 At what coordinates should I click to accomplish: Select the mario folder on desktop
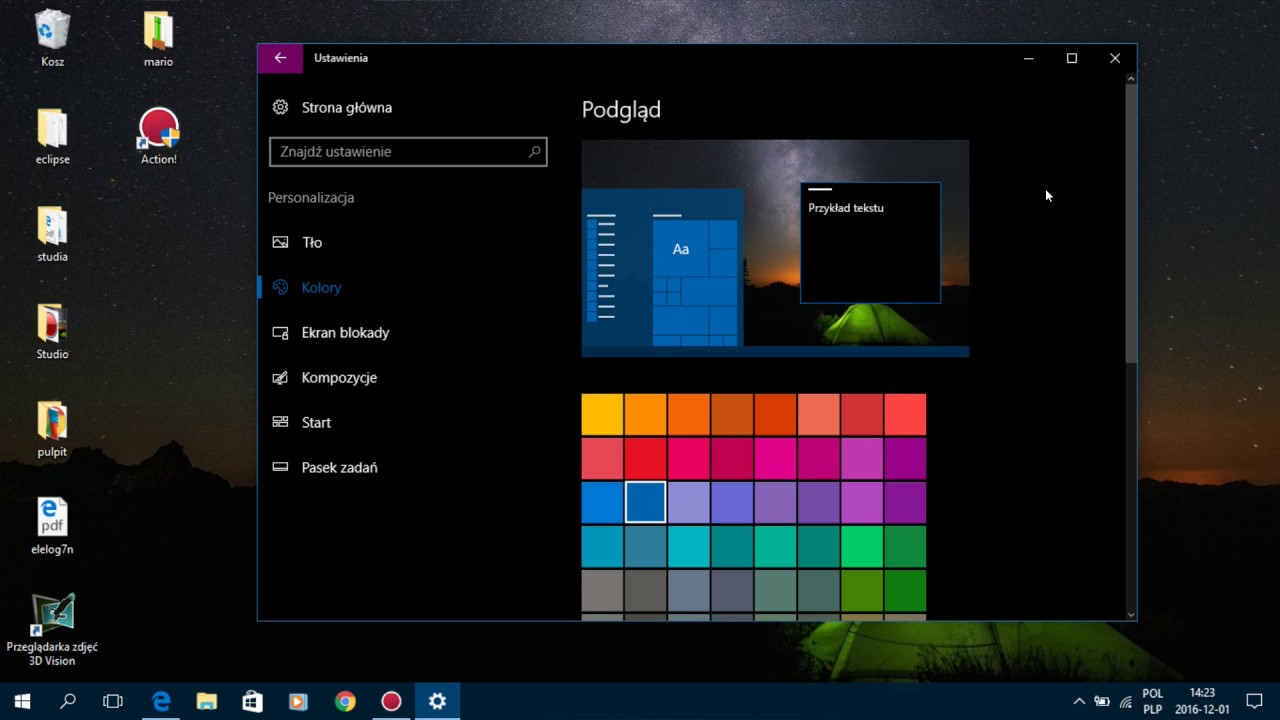(x=158, y=39)
